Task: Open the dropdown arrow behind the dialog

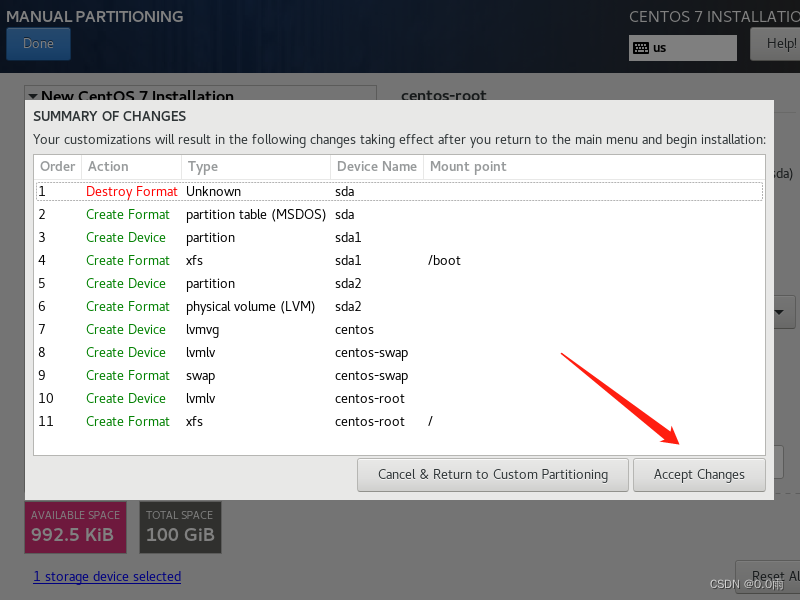Action: (x=780, y=312)
